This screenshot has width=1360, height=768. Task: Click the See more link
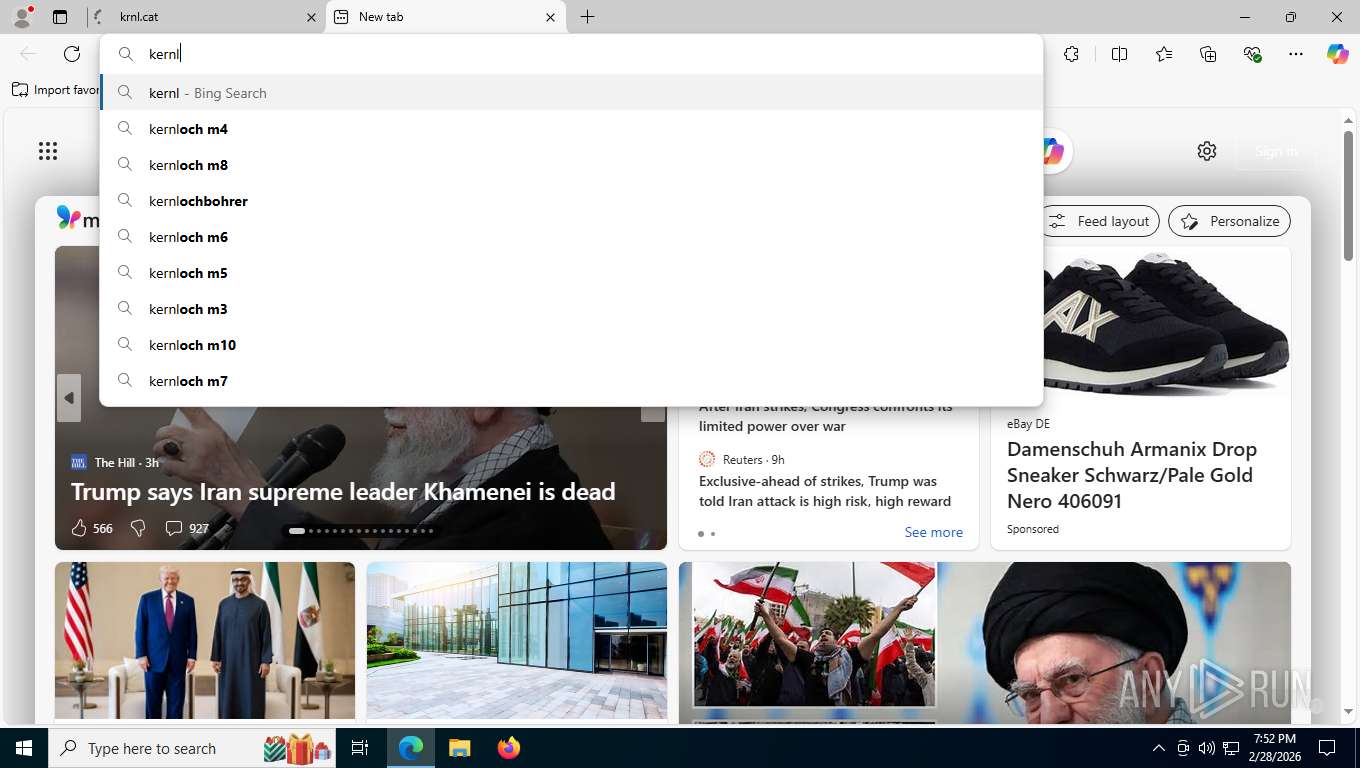click(934, 532)
